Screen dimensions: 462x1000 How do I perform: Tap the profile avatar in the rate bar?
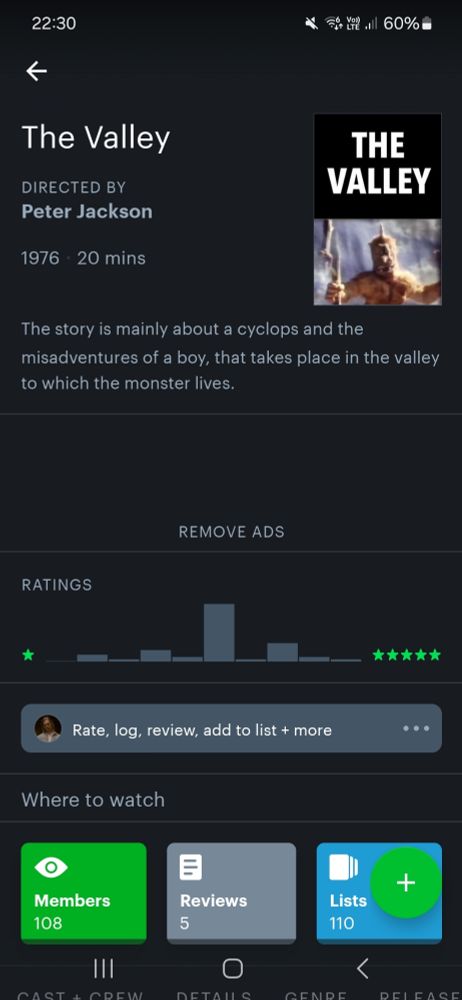[x=48, y=728]
